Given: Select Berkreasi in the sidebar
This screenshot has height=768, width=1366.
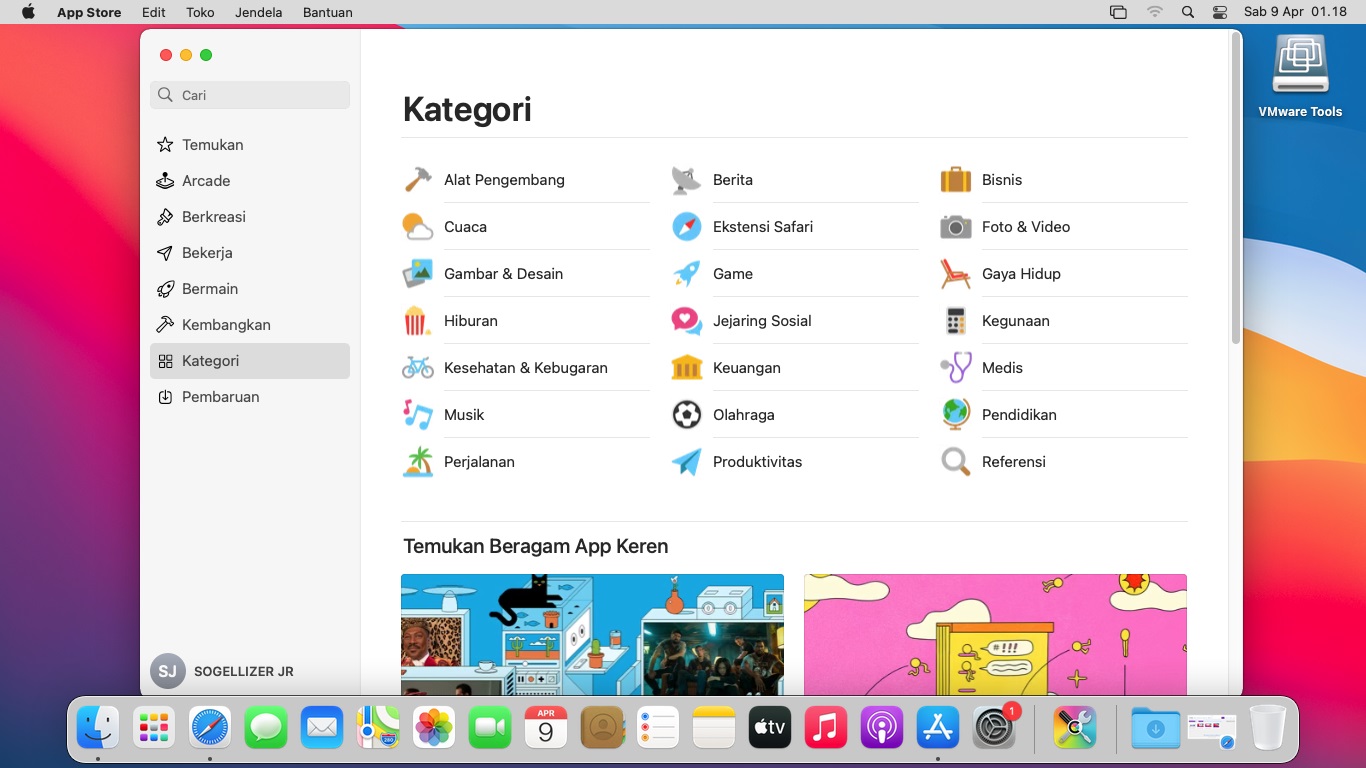Looking at the screenshot, I should click(250, 217).
